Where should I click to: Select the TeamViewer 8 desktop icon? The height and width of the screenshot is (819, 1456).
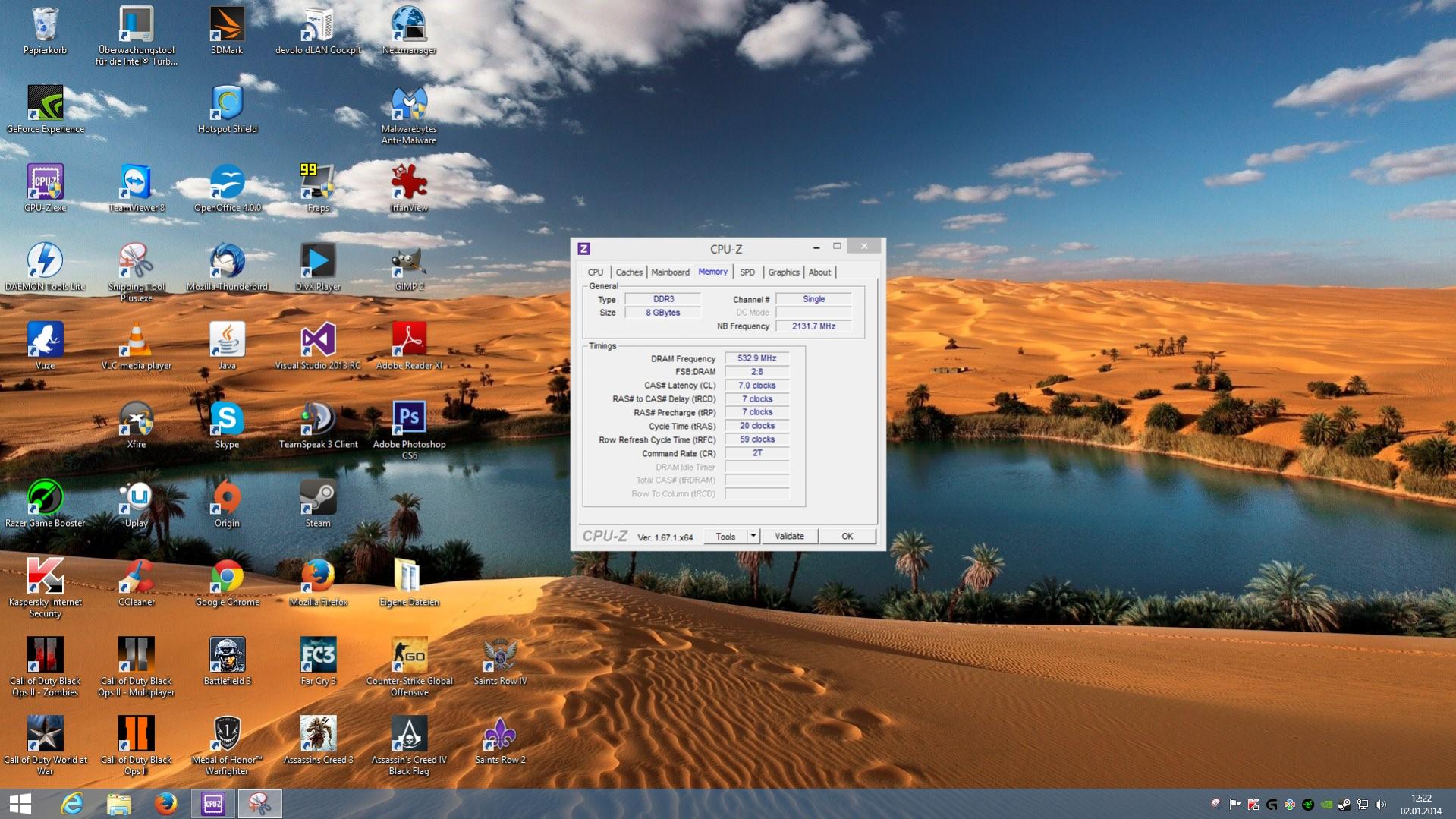pyautogui.click(x=136, y=189)
